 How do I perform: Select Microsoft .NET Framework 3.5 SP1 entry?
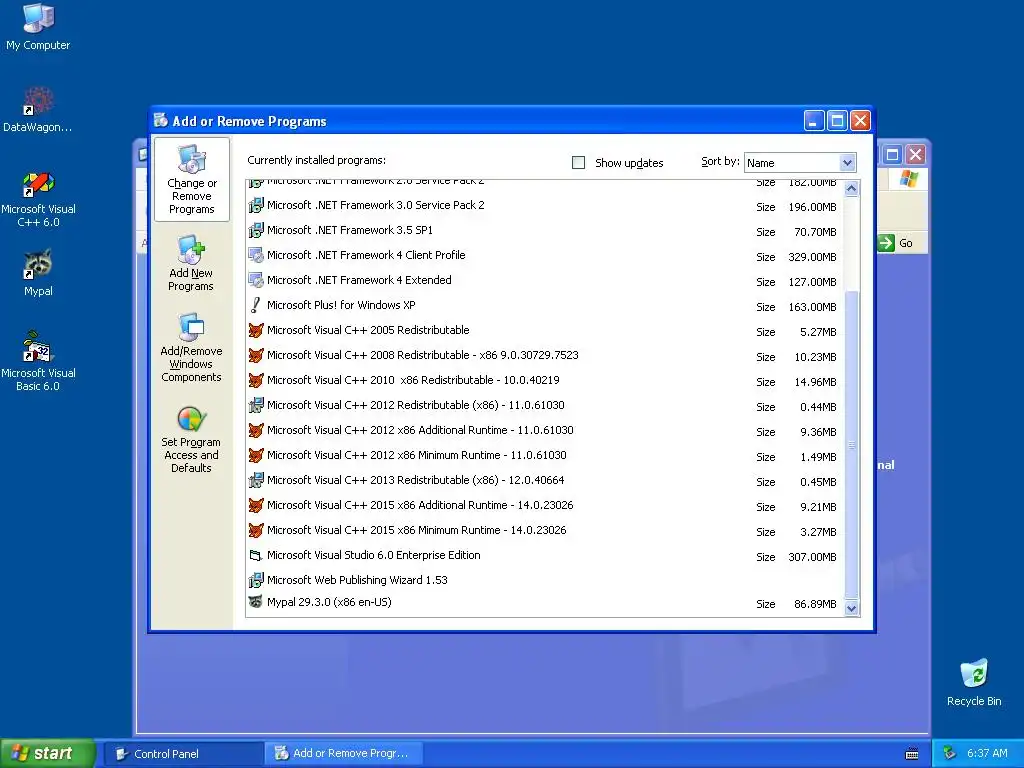pyautogui.click(x=545, y=231)
